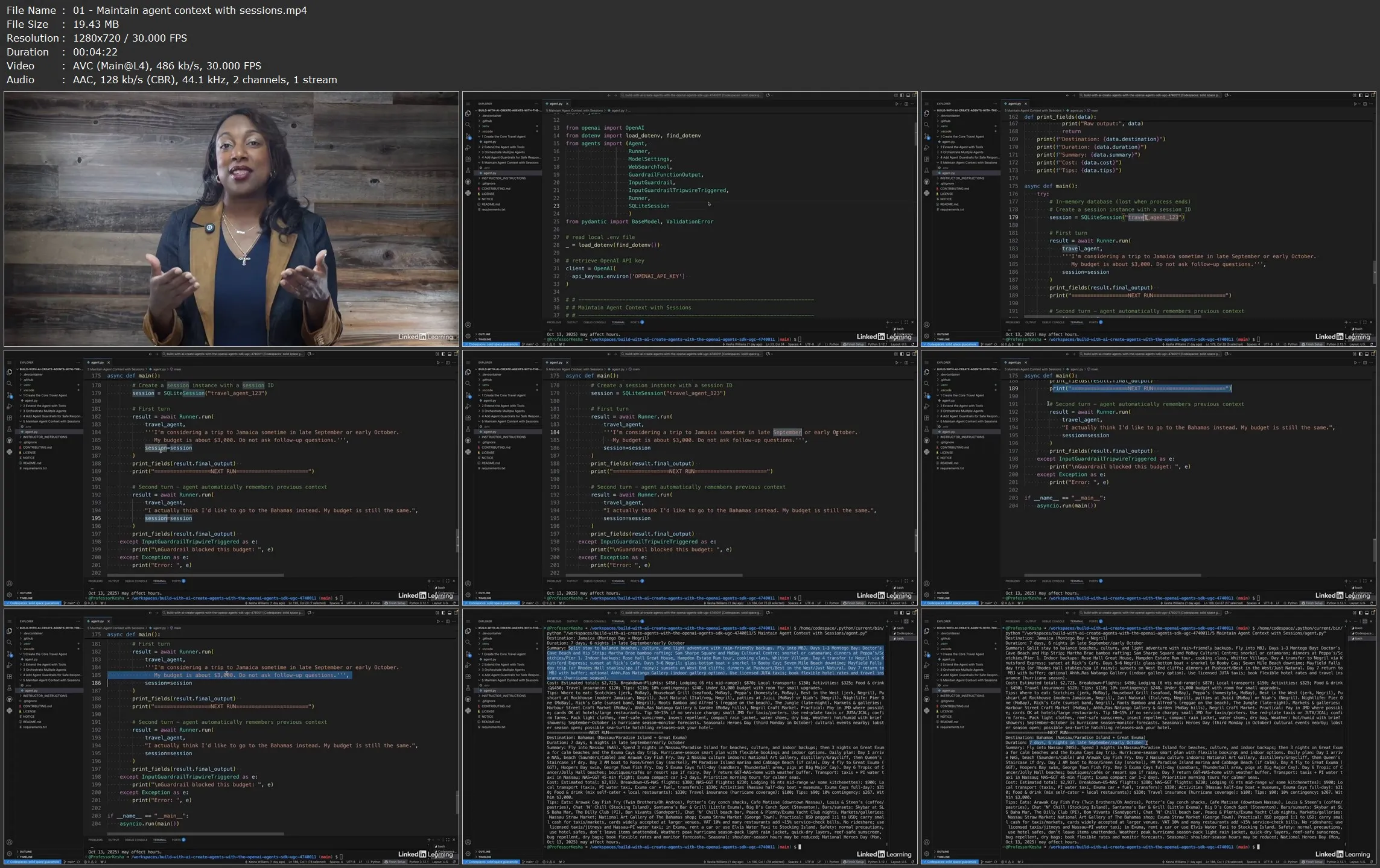1380x868 pixels.
Task: Open Testing flask icon in highlighted NEXT RUN frame
Action: click(x=926, y=429)
